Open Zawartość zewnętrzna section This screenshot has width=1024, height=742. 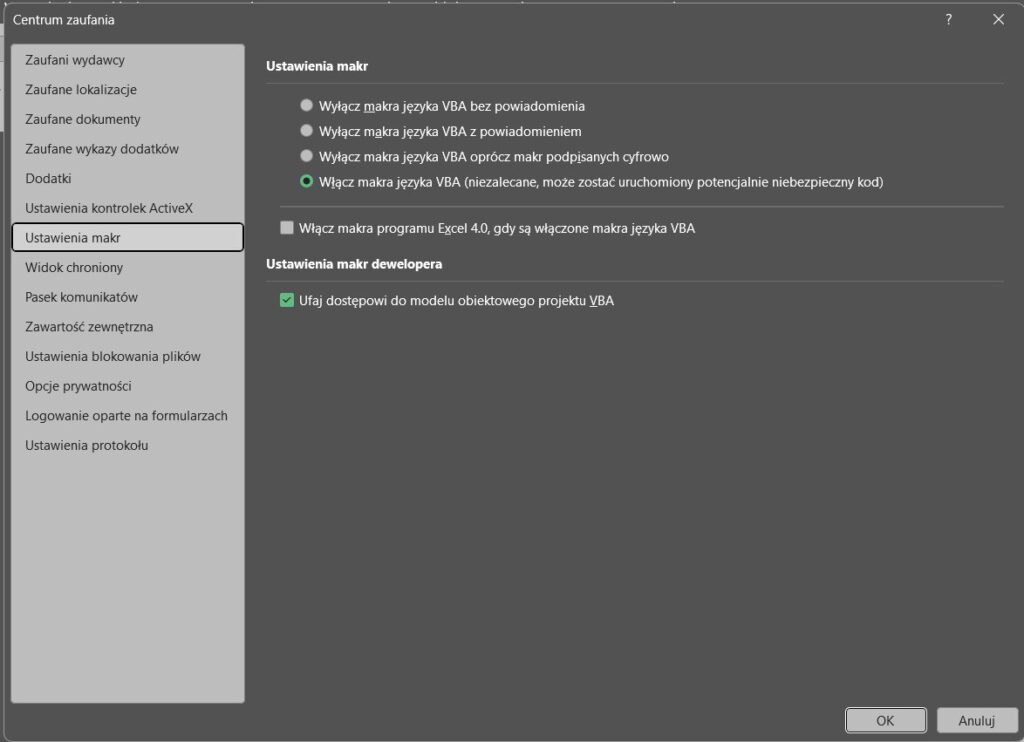point(89,326)
